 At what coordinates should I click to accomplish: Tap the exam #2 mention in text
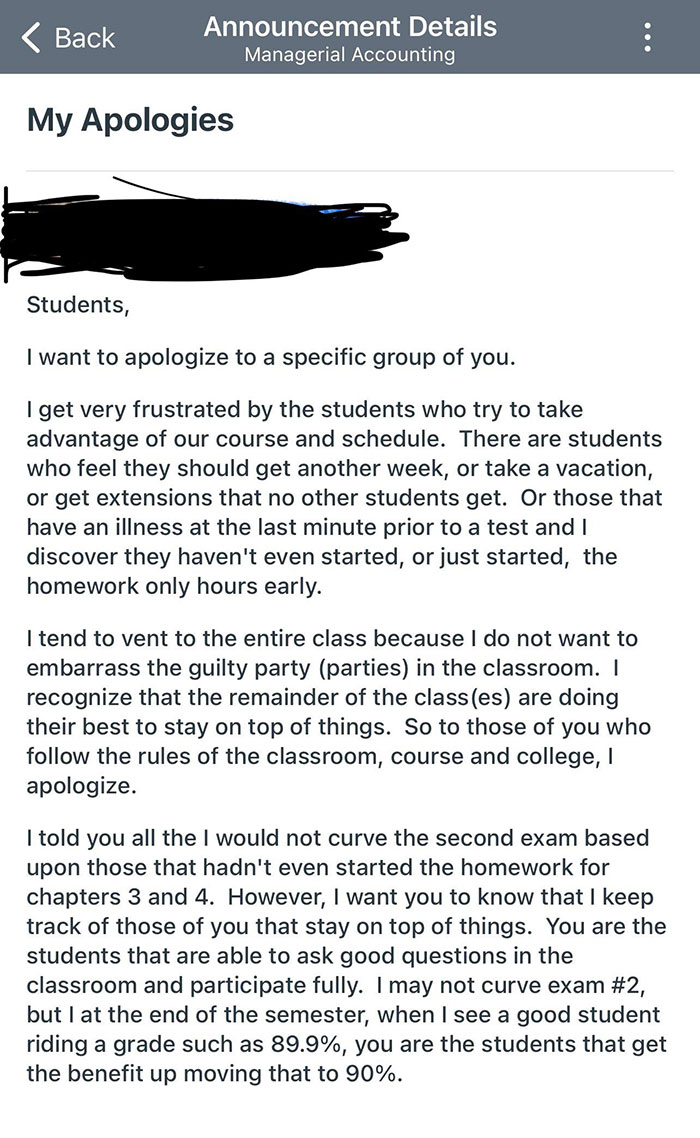click(x=613, y=986)
